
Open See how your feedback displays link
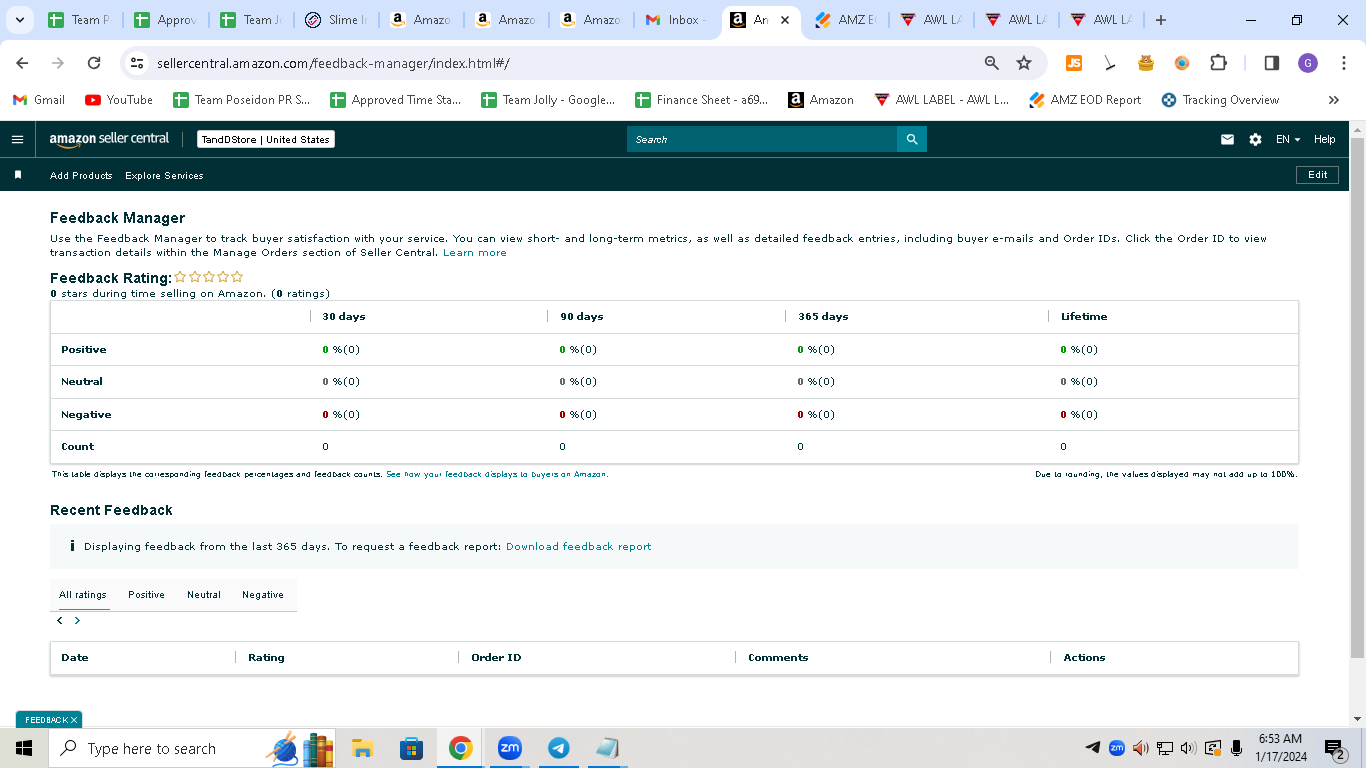click(497, 474)
